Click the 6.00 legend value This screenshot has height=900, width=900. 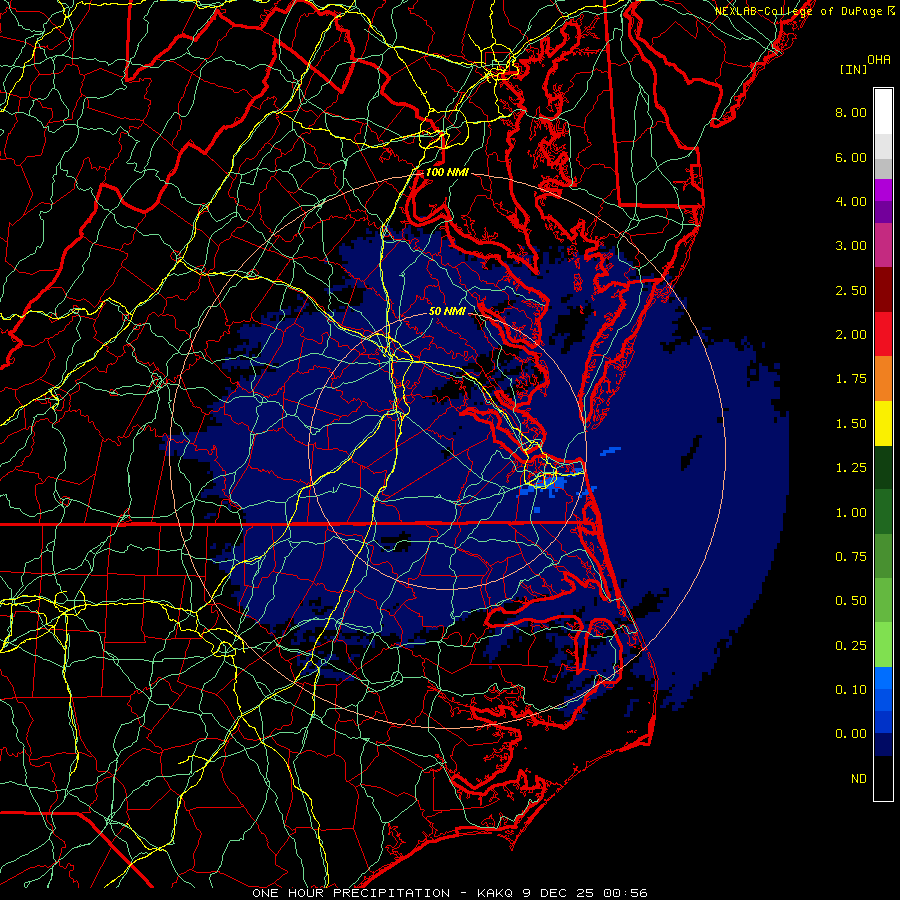(851, 157)
